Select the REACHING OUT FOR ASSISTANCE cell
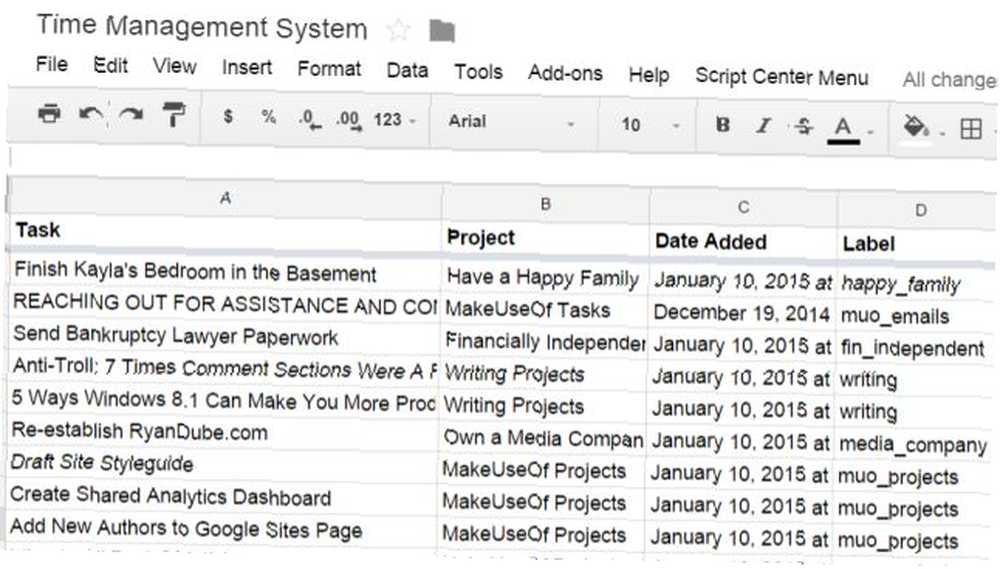 pyautogui.click(x=224, y=304)
